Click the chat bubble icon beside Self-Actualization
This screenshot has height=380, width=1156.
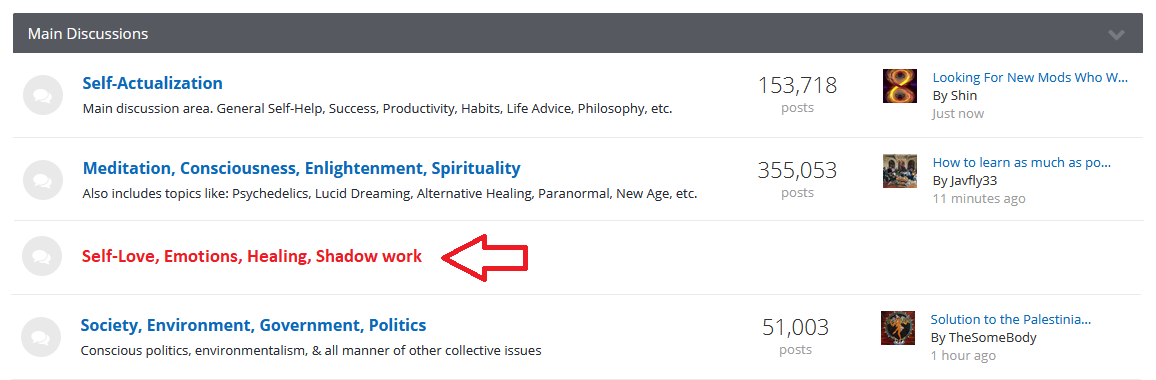pos(42,95)
